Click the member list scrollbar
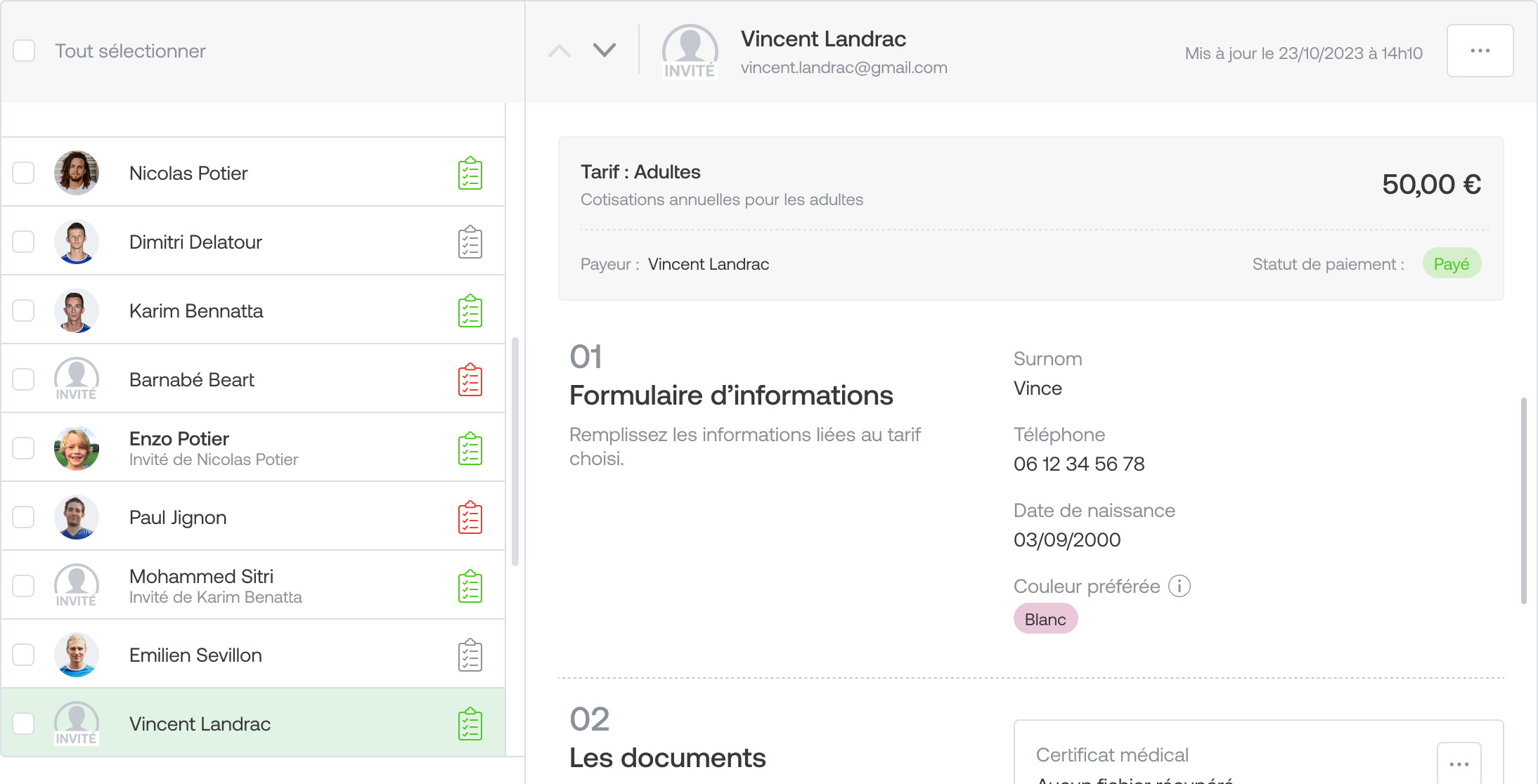Viewport: 1538px width, 784px height. tap(515, 452)
